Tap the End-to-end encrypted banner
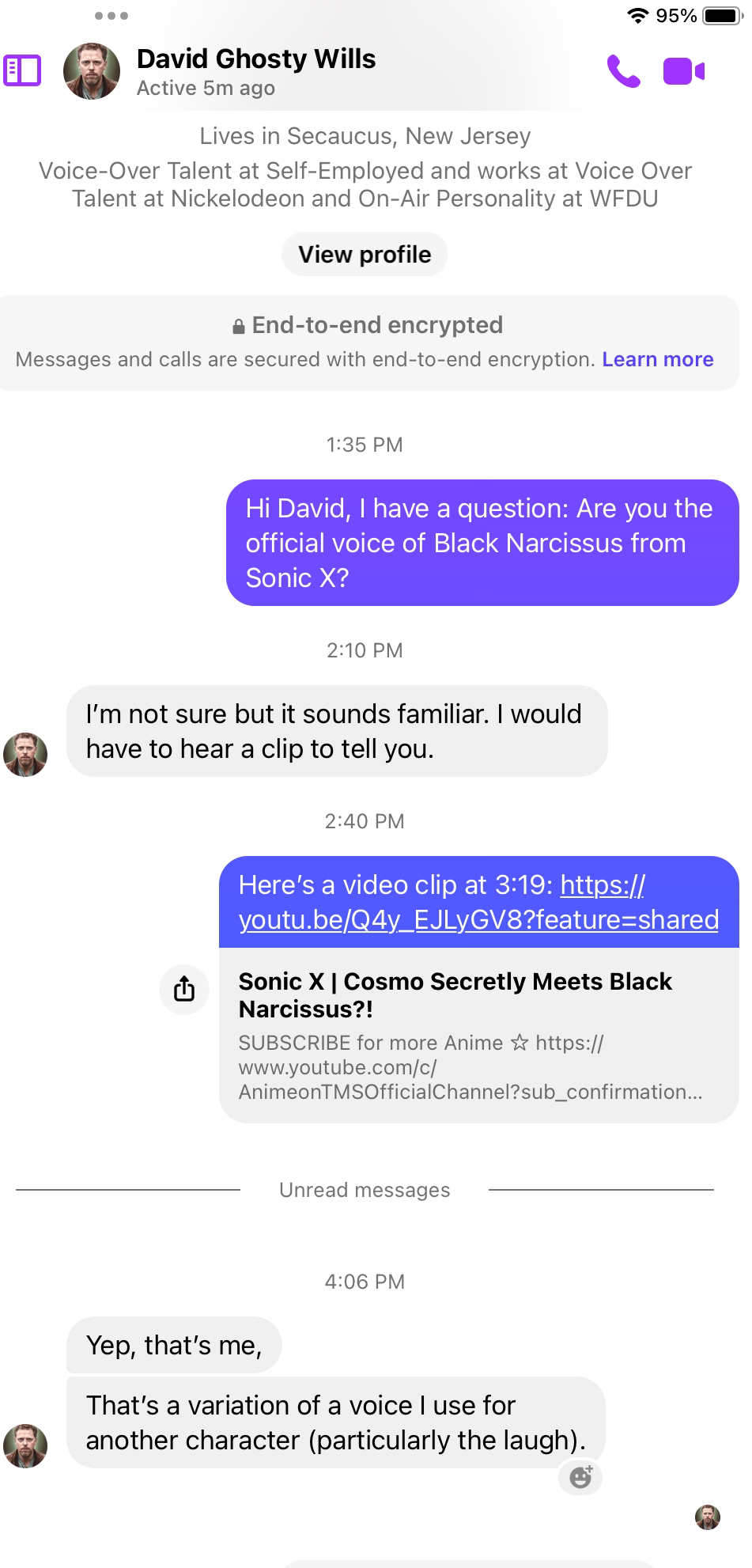This screenshot has height=1568, width=752. tap(368, 343)
